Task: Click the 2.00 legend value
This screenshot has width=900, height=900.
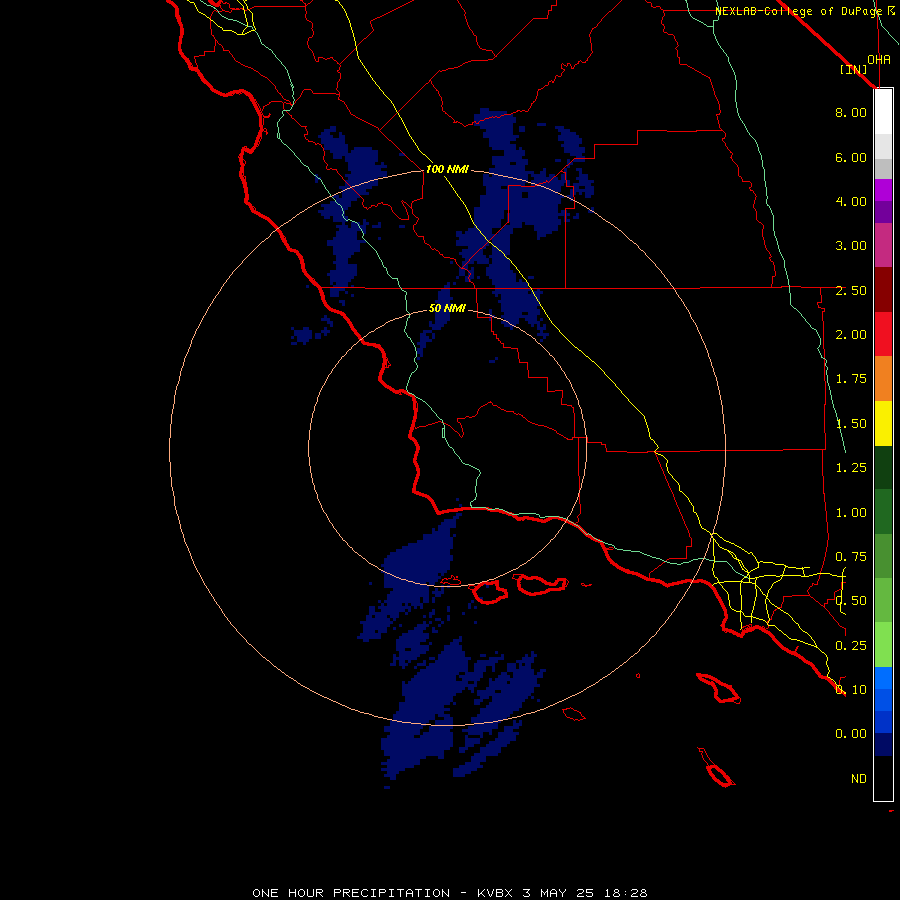Action: tap(851, 335)
